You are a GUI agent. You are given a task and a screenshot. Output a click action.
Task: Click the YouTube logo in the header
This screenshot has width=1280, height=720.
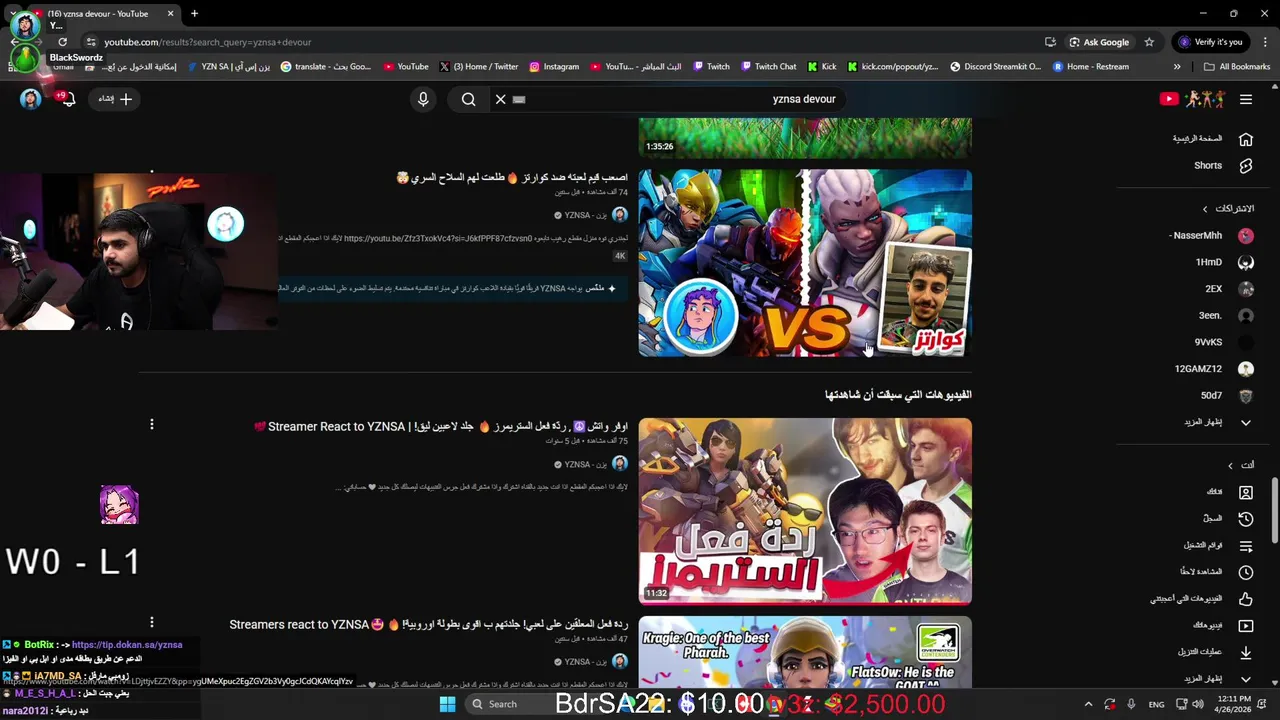pyautogui.click(x=1192, y=99)
